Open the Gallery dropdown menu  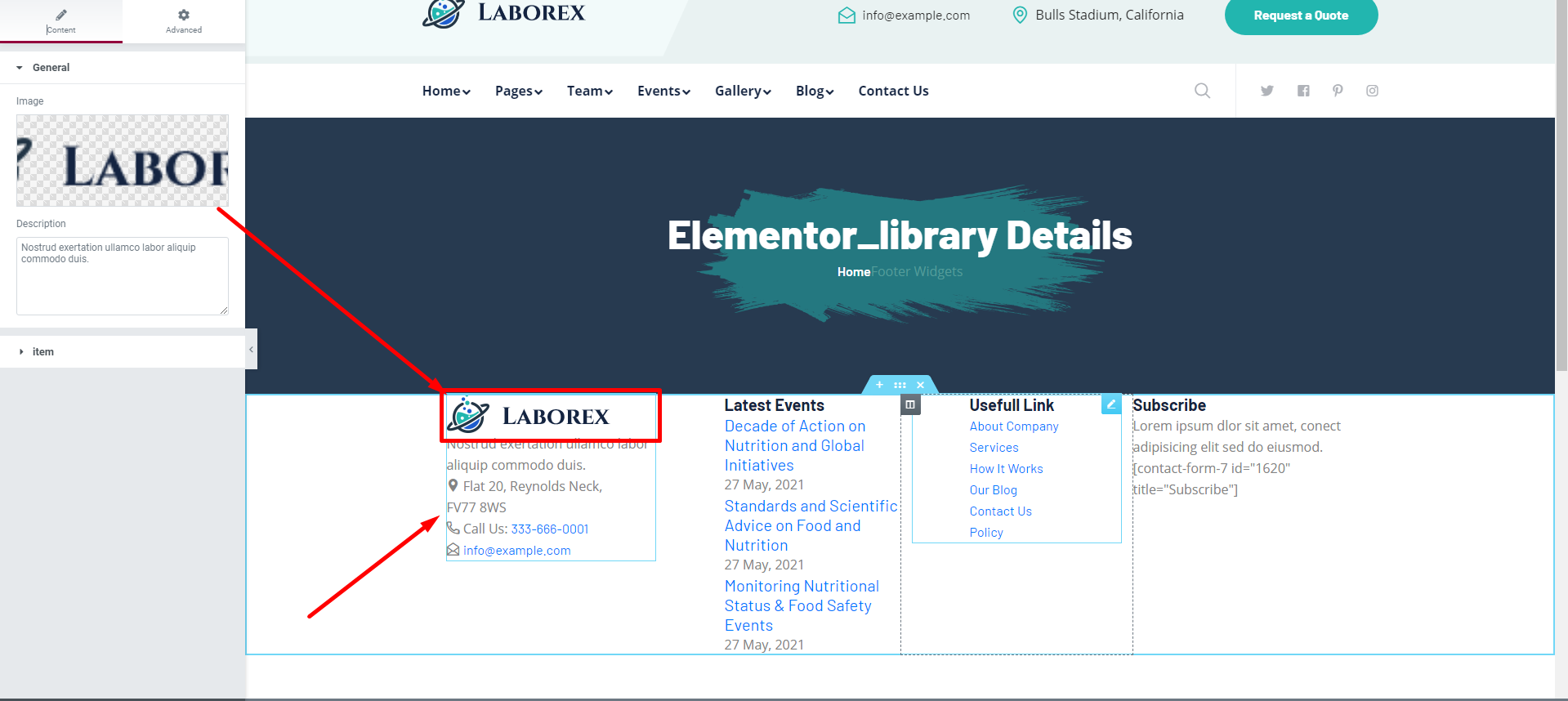pyautogui.click(x=742, y=91)
